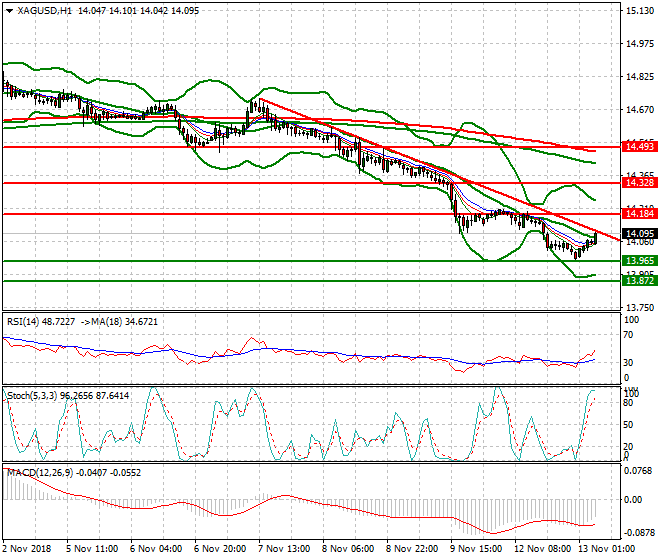Select the red 14.493 resistance price label

pyautogui.click(x=639, y=147)
